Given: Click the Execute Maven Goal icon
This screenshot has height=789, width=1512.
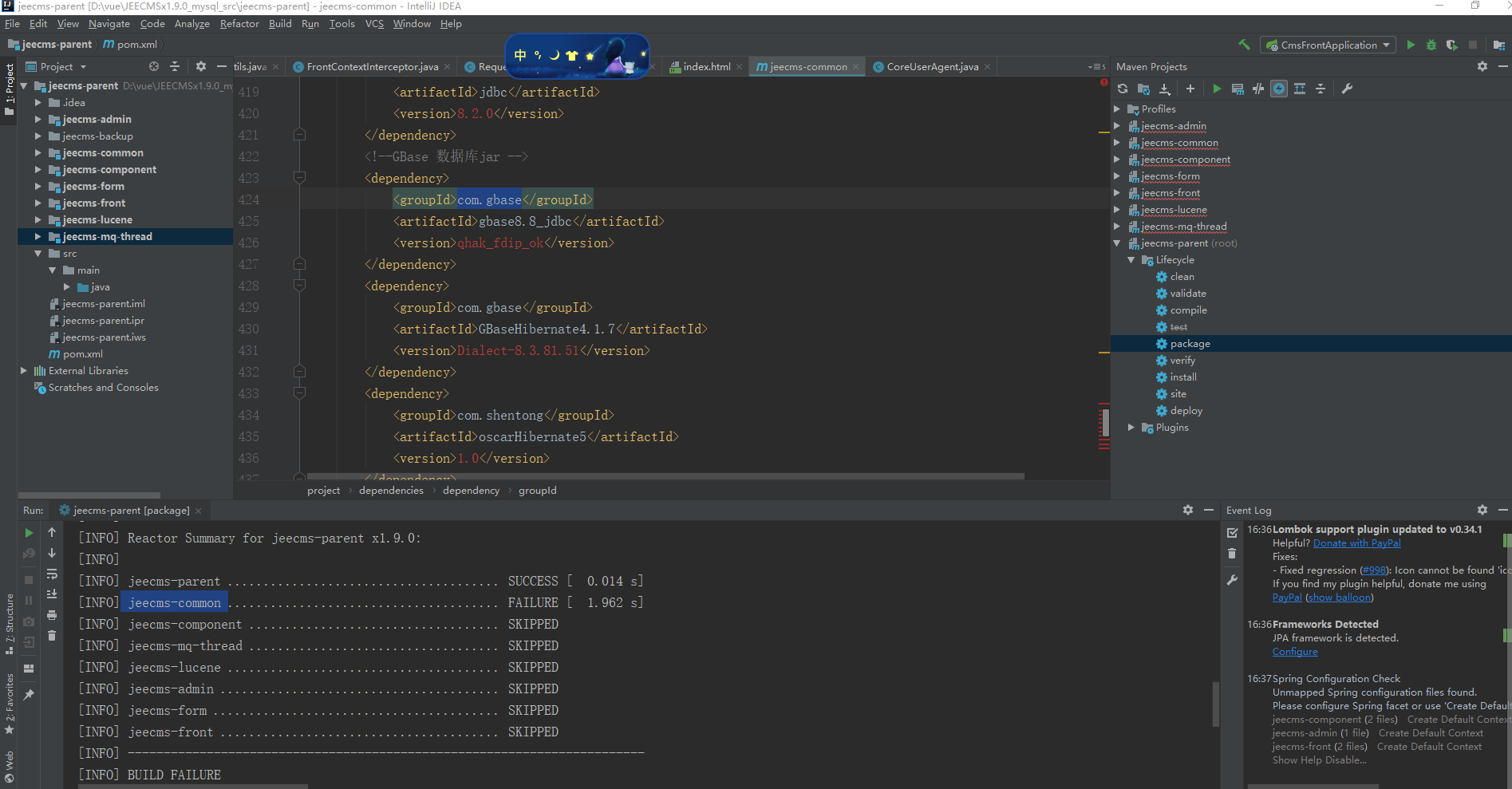Looking at the screenshot, I should (1238, 89).
